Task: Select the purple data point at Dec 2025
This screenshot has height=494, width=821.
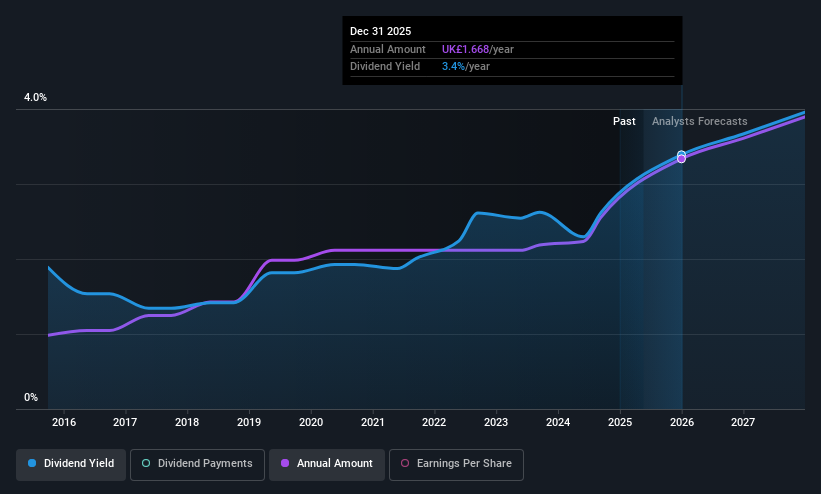Action: (681, 159)
